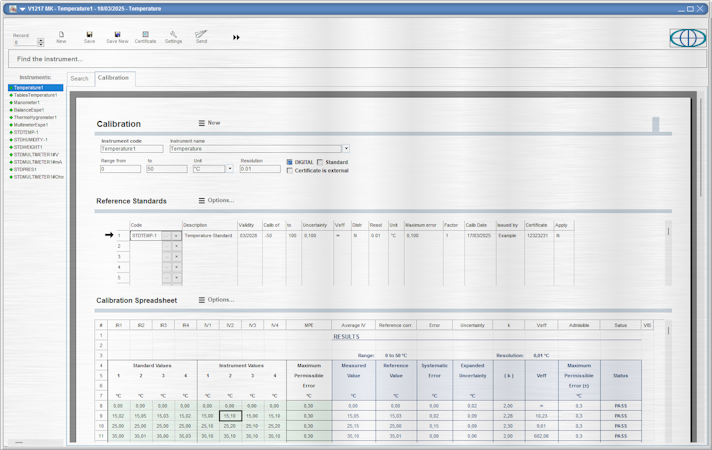The width and height of the screenshot is (712, 450).
Task: Select STDMULTIMETER1#mA instrument
Action: (x=38, y=162)
